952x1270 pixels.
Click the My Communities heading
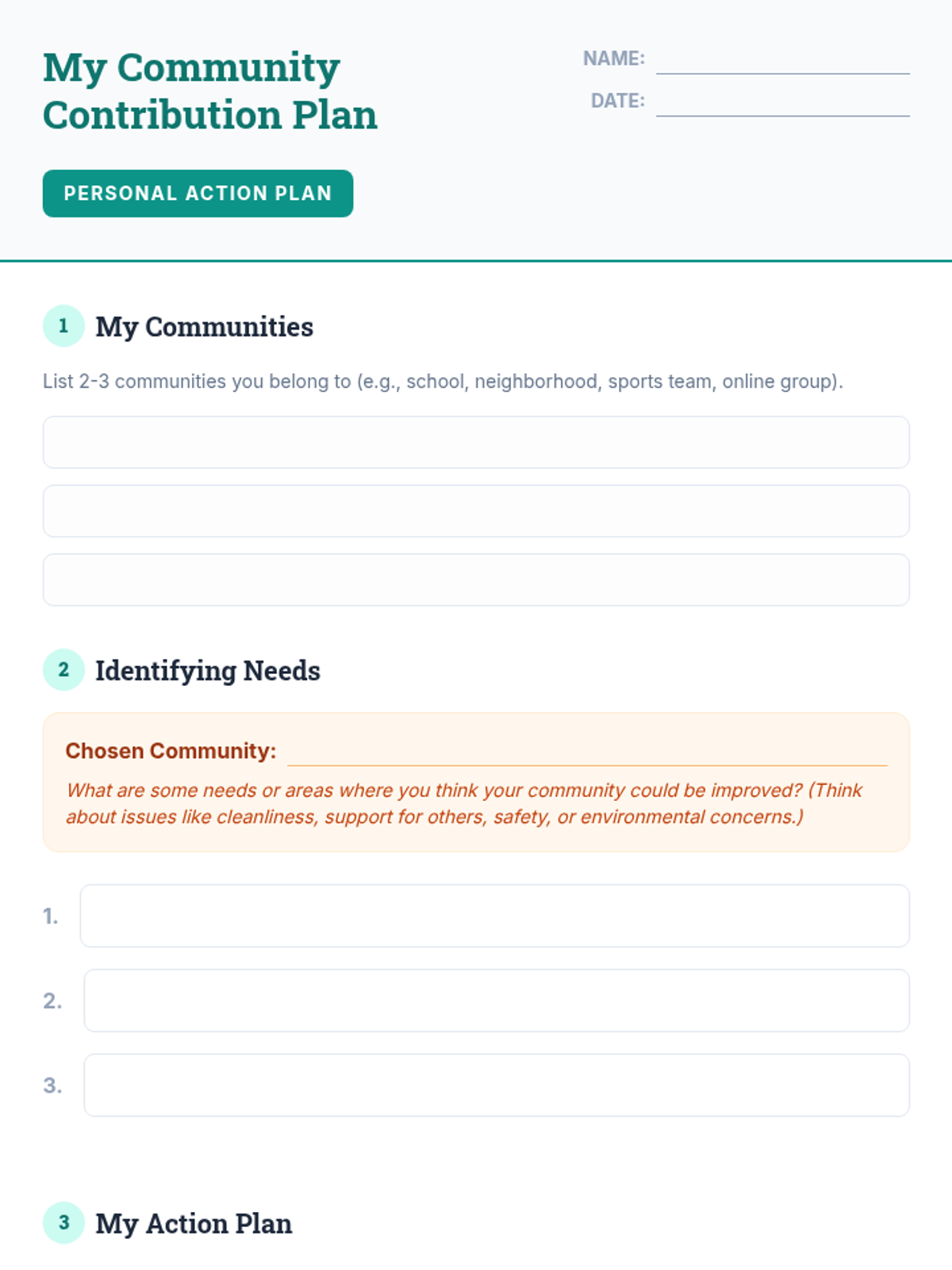(x=204, y=327)
